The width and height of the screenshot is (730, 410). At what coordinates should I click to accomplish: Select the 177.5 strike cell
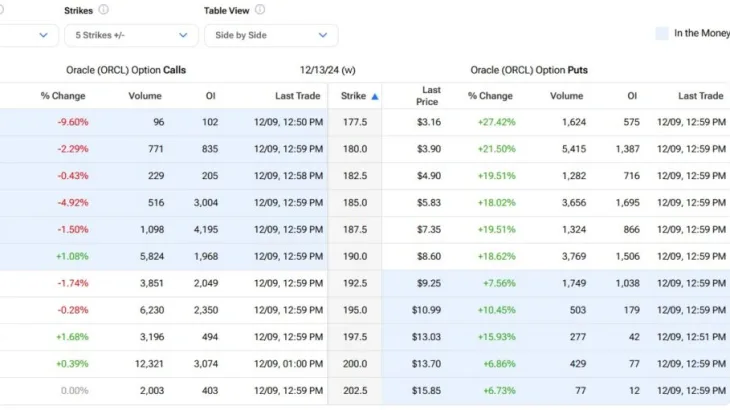[355, 122]
